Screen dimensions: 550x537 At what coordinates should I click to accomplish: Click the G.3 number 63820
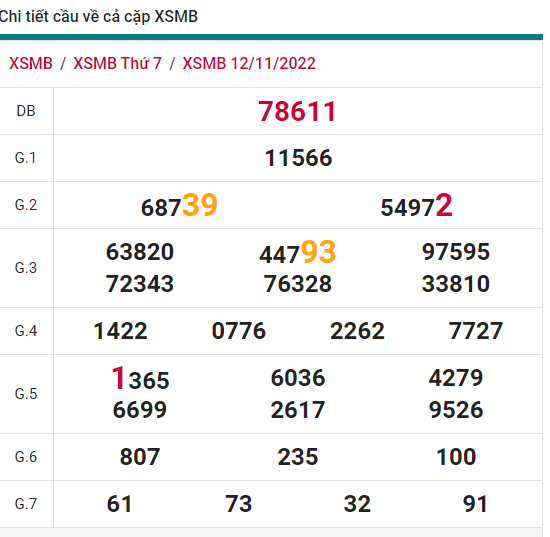(140, 252)
